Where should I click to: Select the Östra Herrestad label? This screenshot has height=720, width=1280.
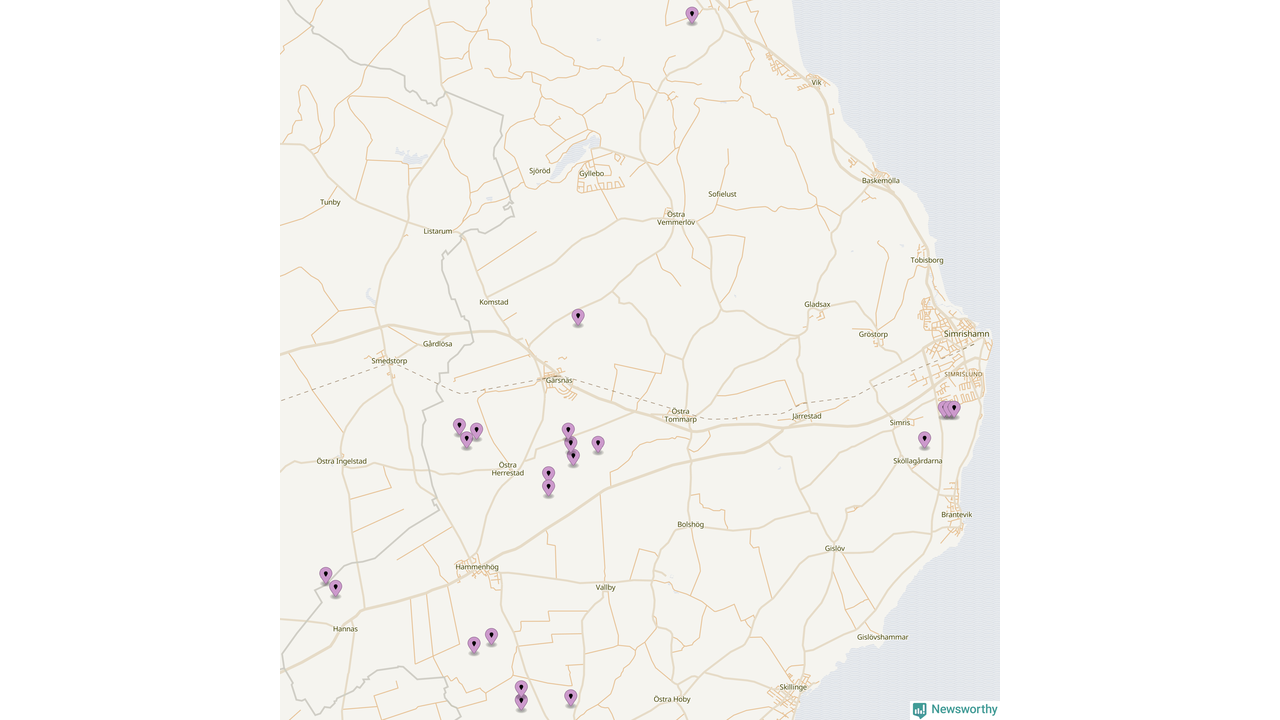pyautogui.click(x=508, y=468)
